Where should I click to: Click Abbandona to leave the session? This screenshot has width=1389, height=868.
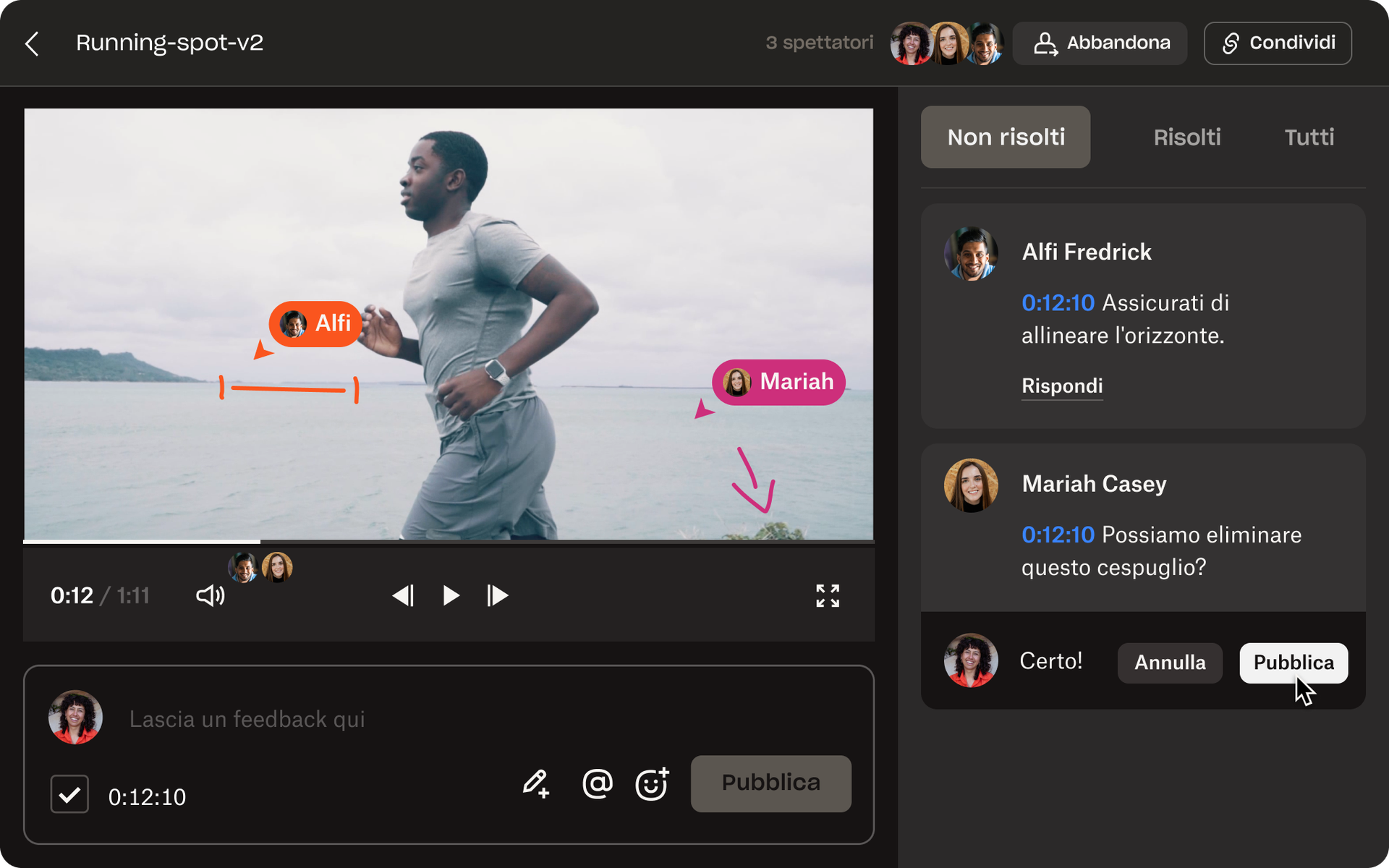pyautogui.click(x=1100, y=43)
